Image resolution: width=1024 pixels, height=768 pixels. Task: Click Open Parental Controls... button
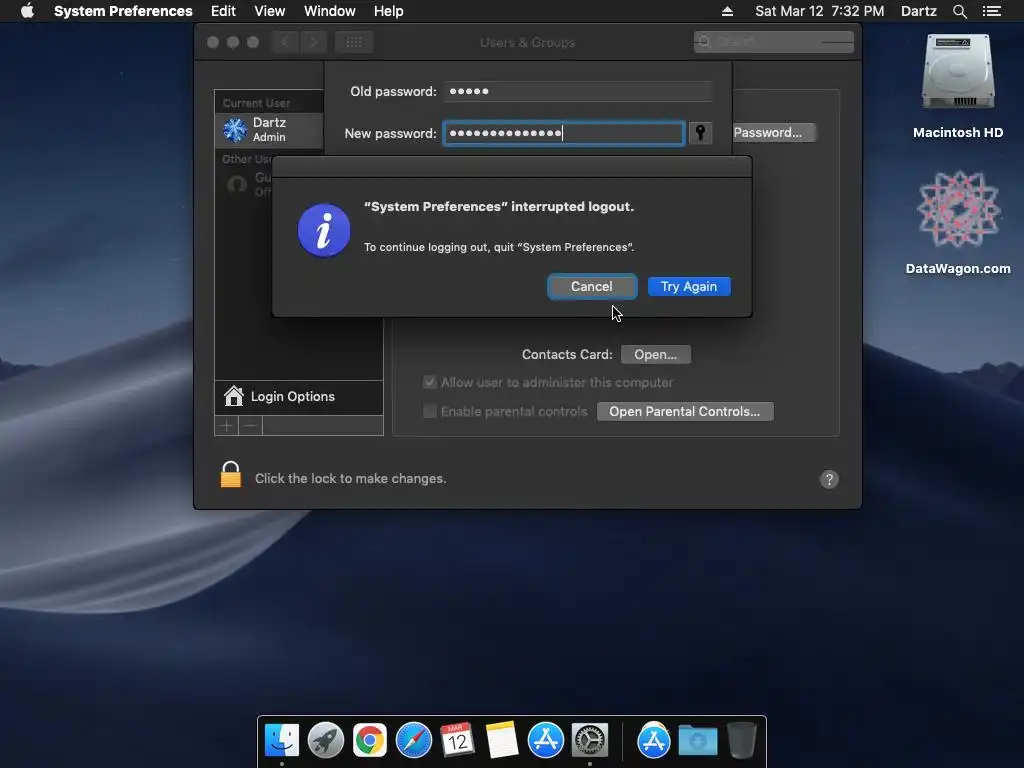[x=685, y=411]
